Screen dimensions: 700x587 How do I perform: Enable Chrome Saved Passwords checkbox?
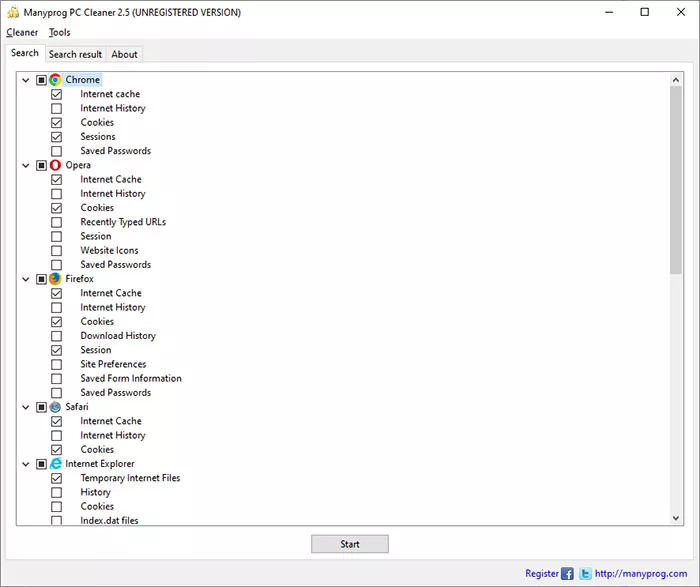[x=56, y=151]
